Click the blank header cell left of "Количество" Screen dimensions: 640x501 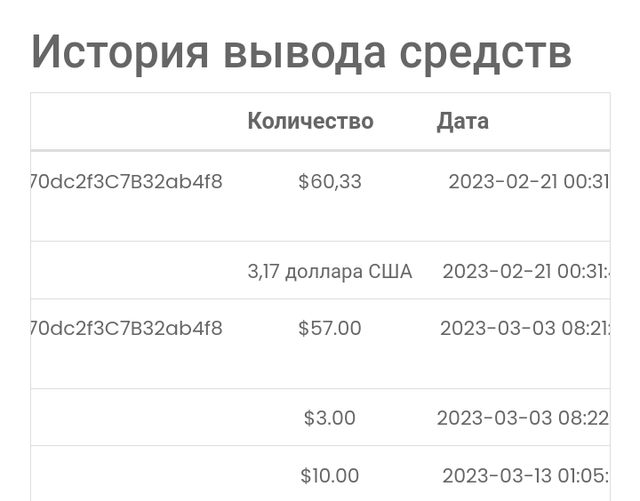(130, 122)
